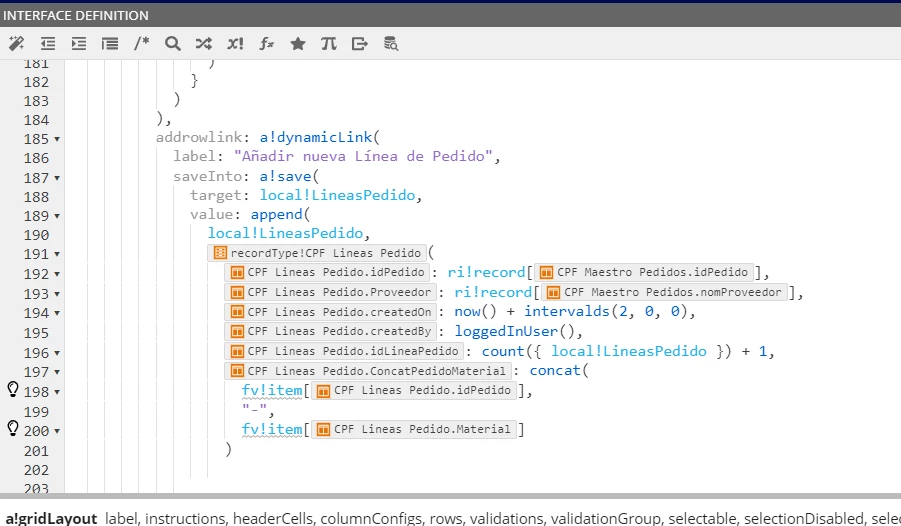
Task: Click the intervalds function text
Action: tap(566, 312)
